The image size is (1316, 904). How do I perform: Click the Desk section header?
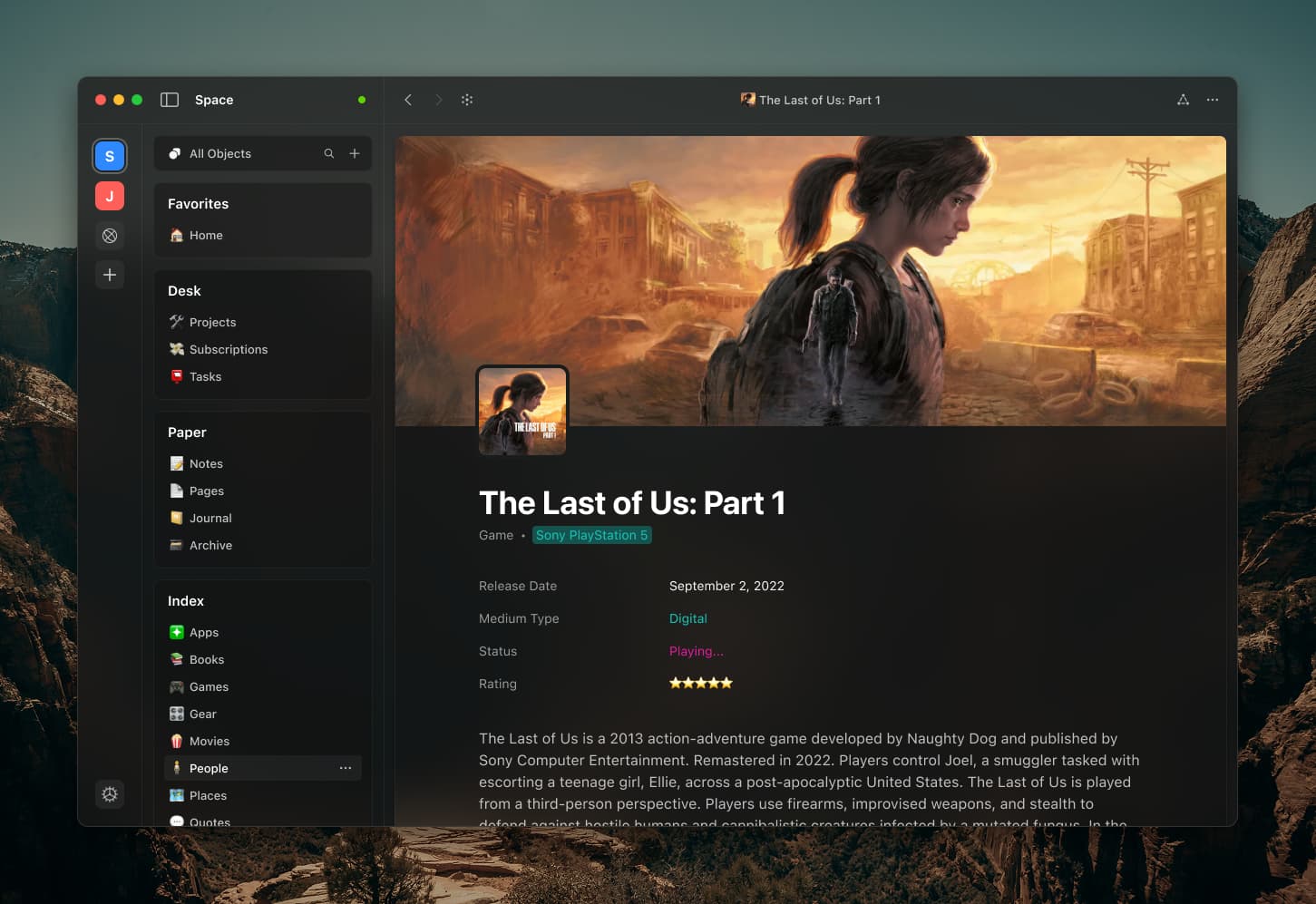click(x=184, y=291)
